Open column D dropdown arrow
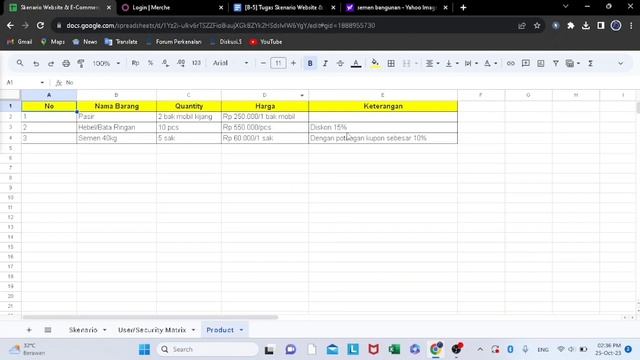640x360 pixels. (302, 95)
